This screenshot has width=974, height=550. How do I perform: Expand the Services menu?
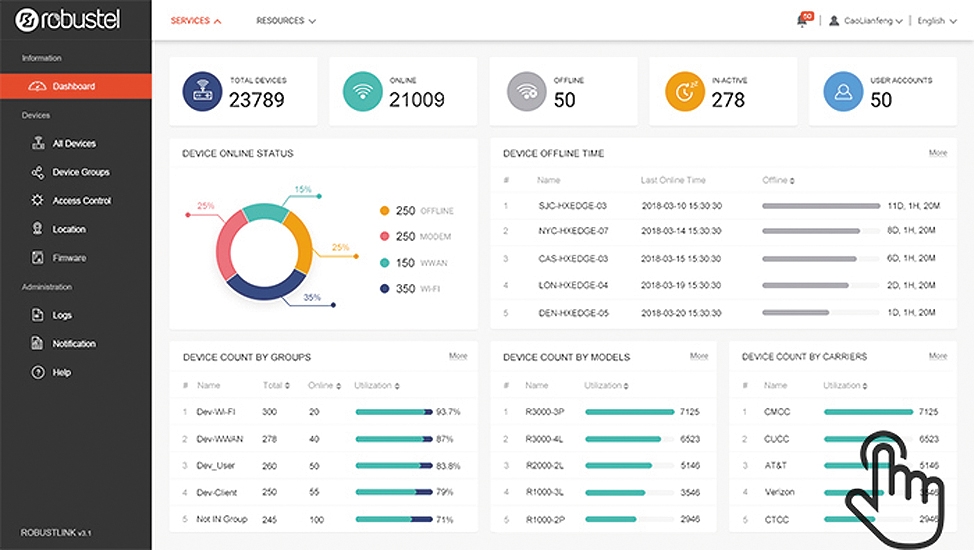point(196,21)
